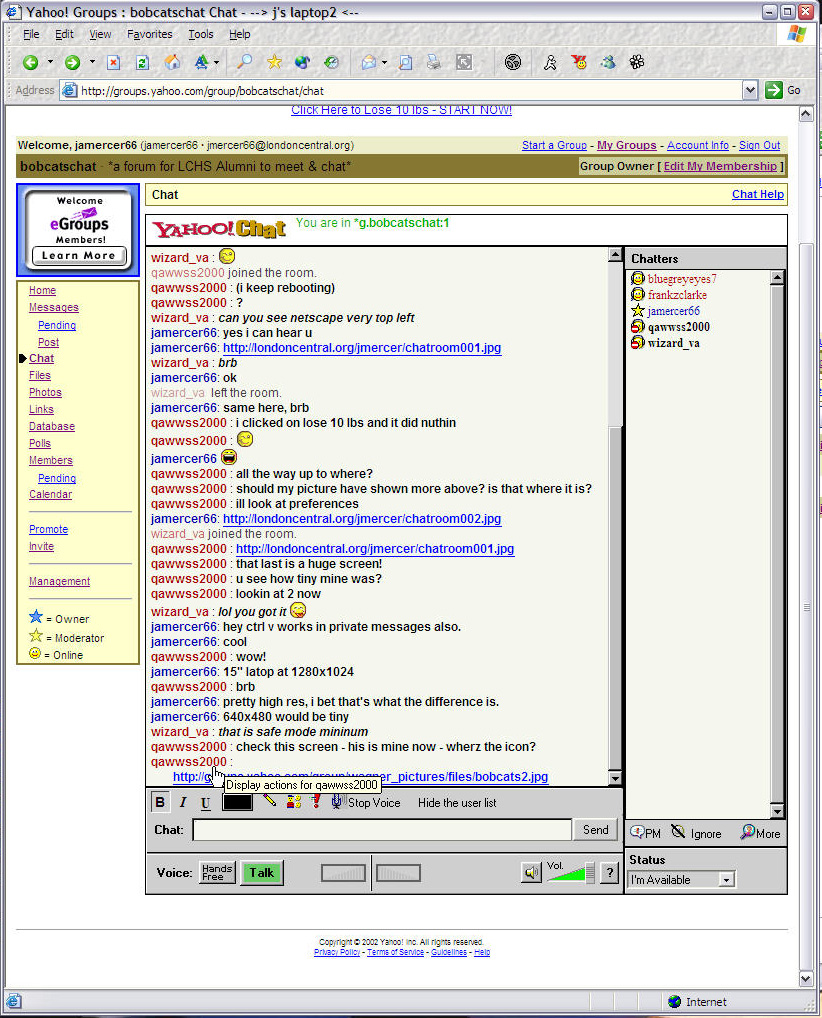Click Hide the user list
822x1018 pixels.
point(457,803)
